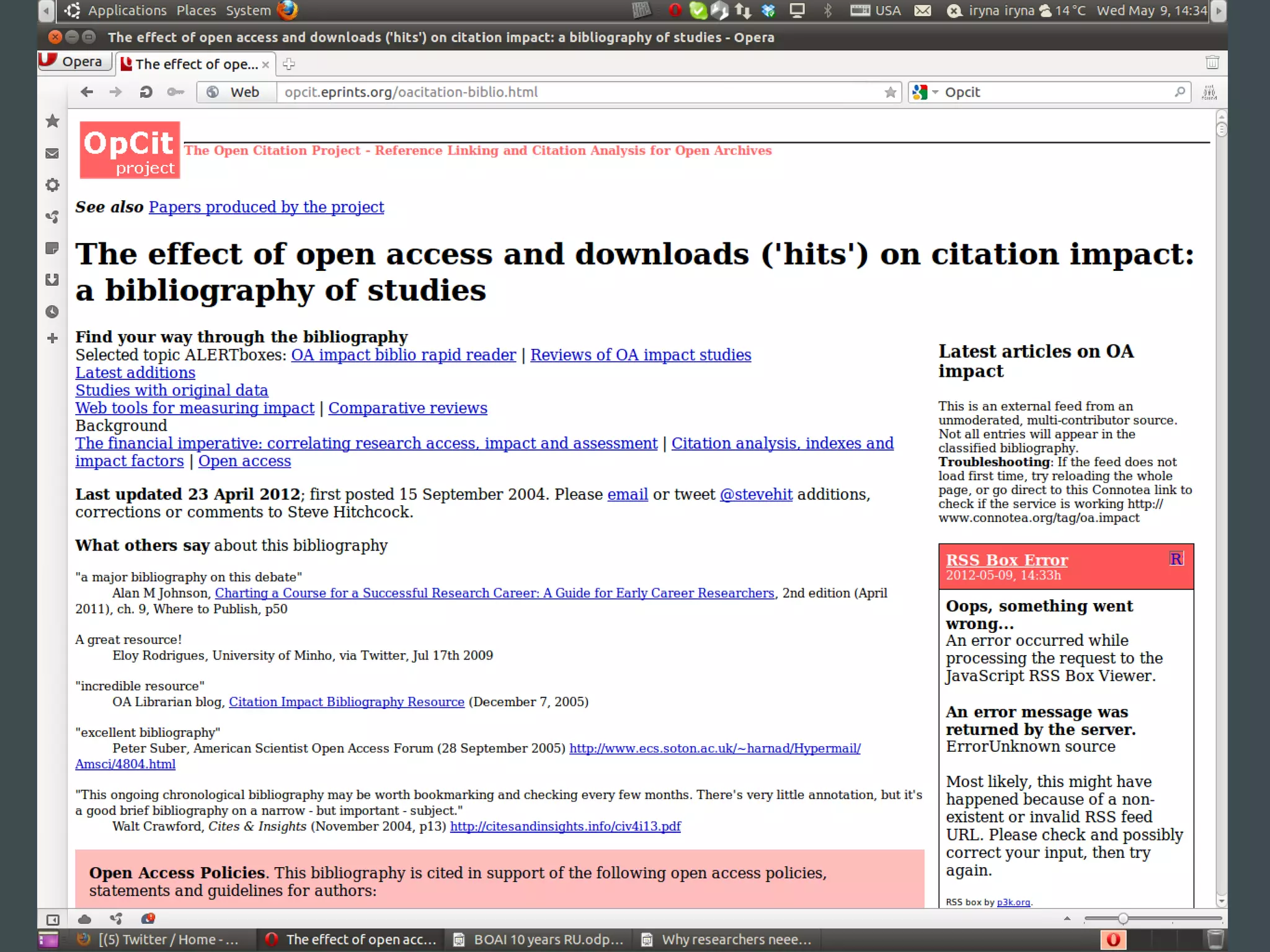This screenshot has height=952, width=1270.
Task: Expand the search engine dropdown arrow
Action: pyautogui.click(x=935, y=92)
